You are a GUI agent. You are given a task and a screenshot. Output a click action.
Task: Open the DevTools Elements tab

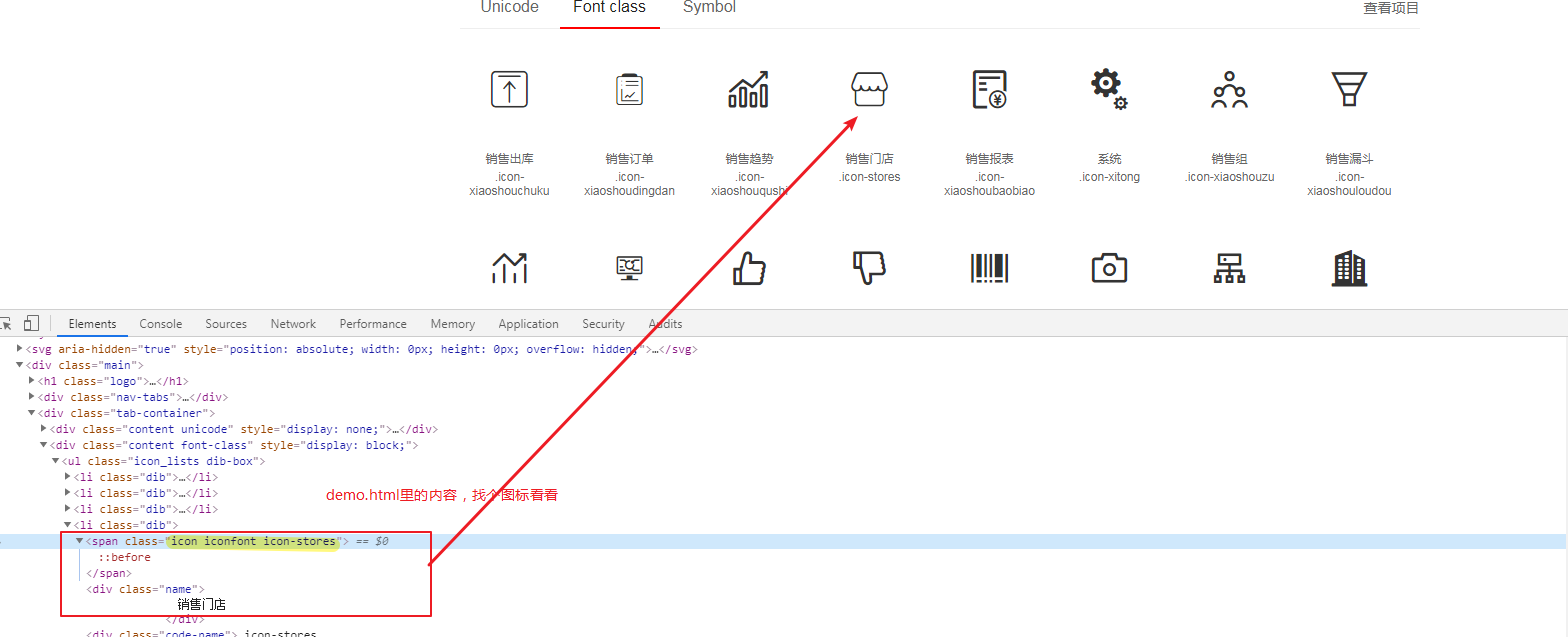92,324
